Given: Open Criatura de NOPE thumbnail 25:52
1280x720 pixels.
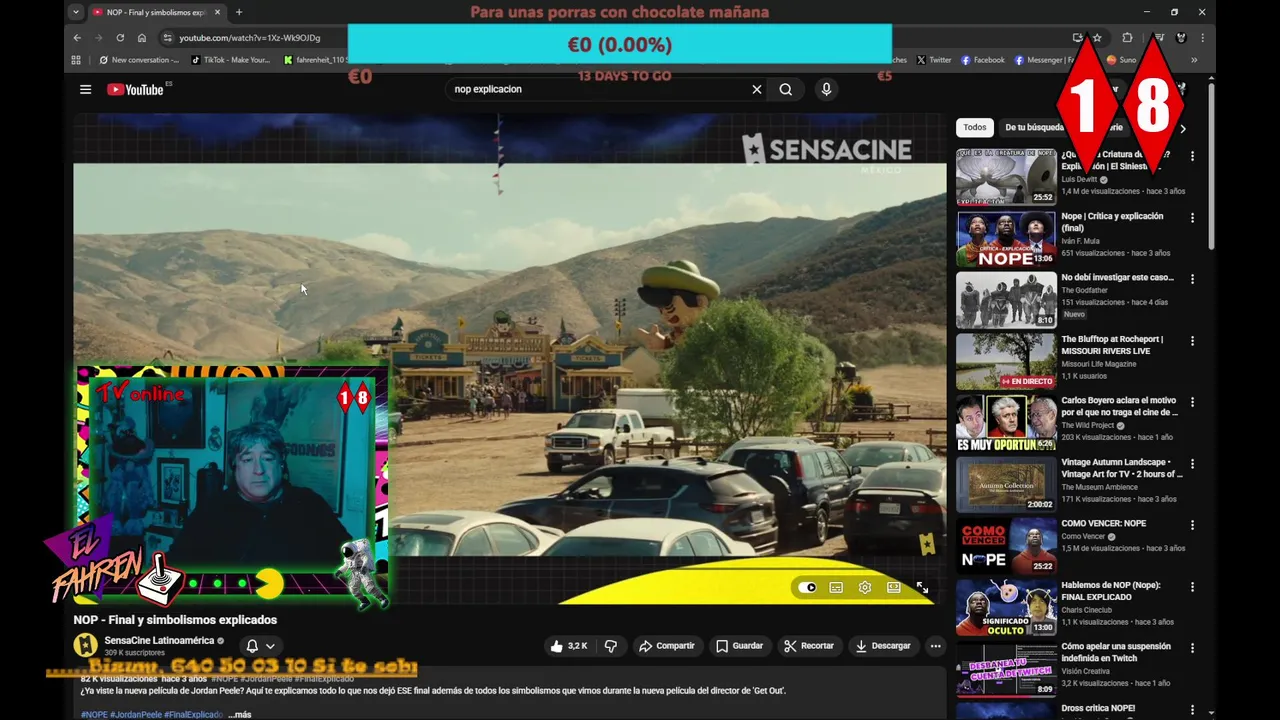Looking at the screenshot, I should 1006,177.
